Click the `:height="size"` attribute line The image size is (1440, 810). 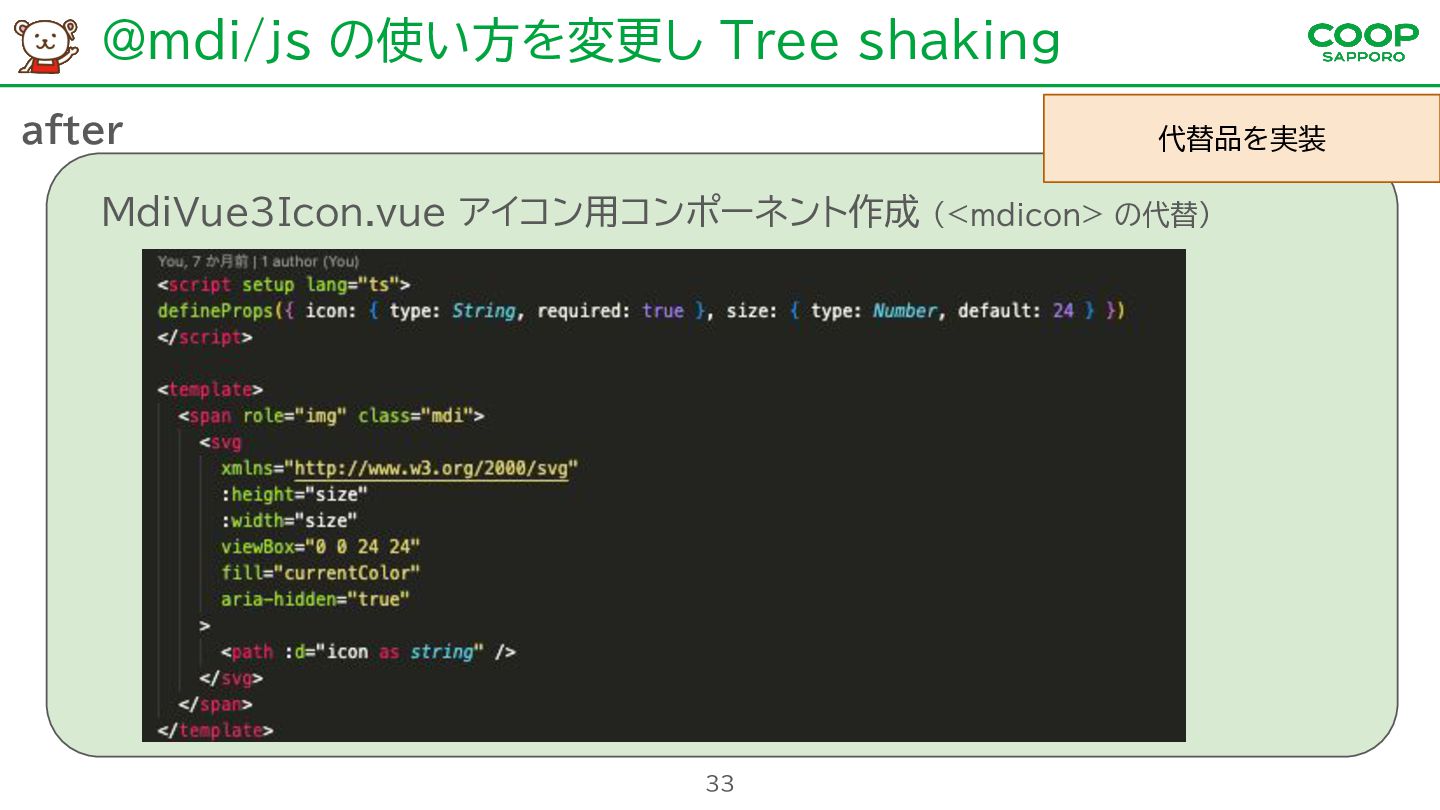[295, 494]
